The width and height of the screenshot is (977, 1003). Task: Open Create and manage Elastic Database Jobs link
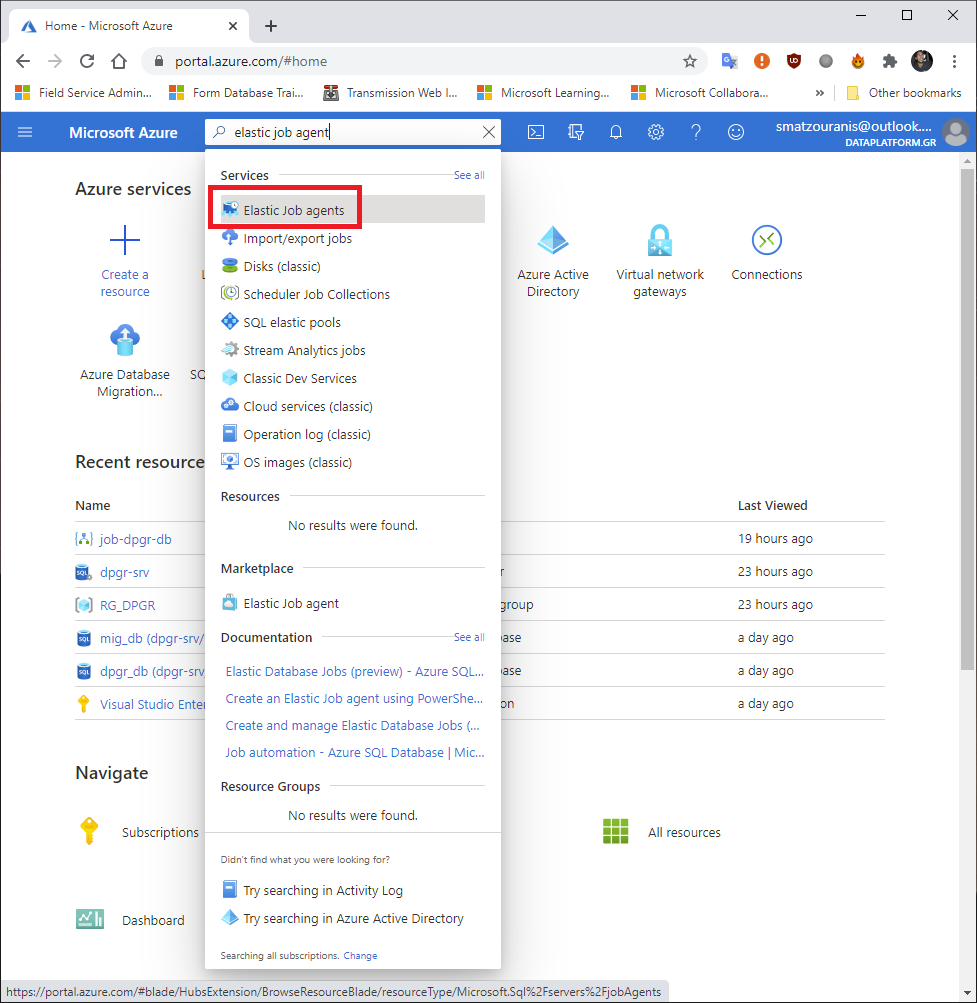click(353, 725)
